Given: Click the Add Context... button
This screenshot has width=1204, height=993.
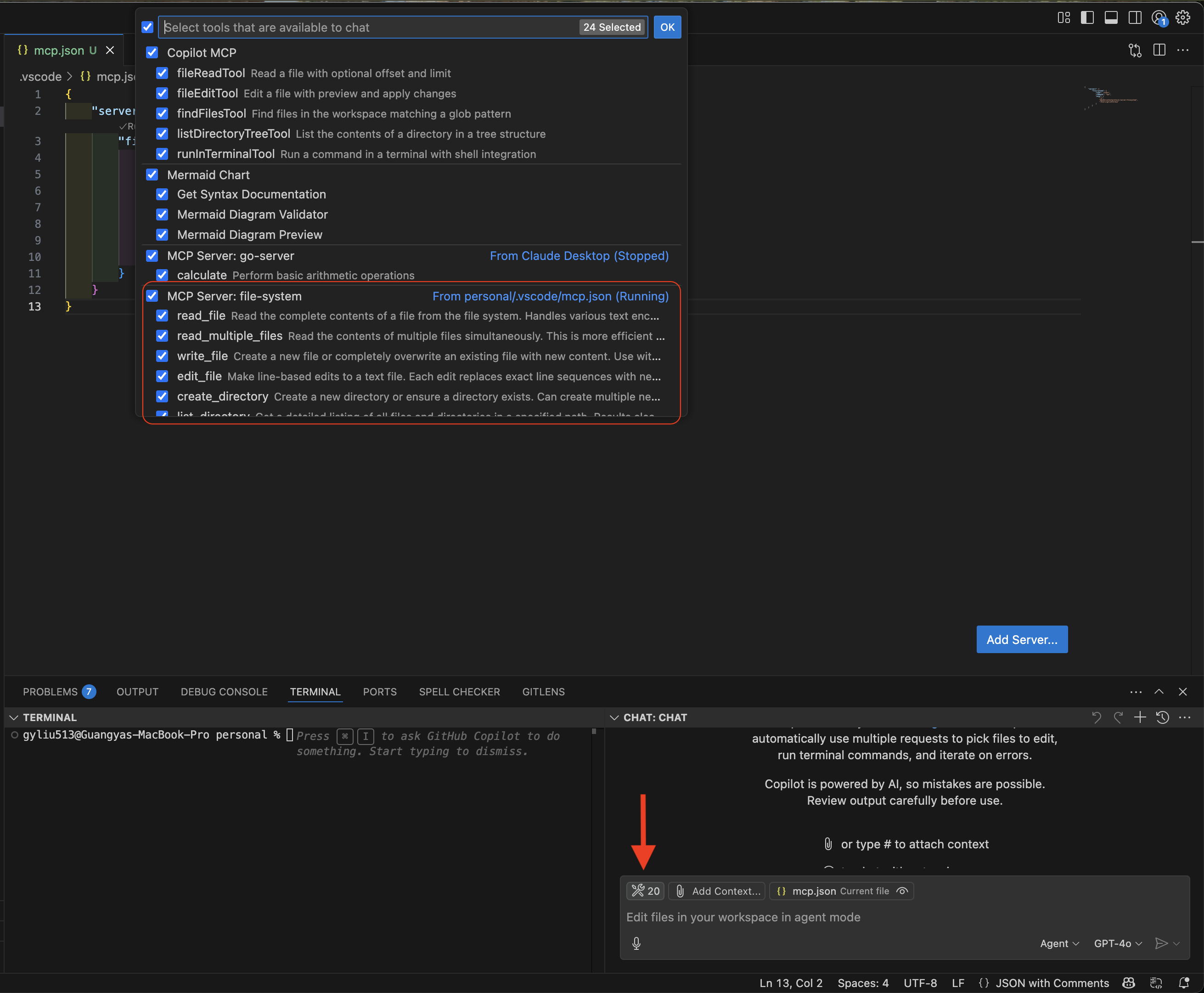Looking at the screenshot, I should [x=717, y=891].
